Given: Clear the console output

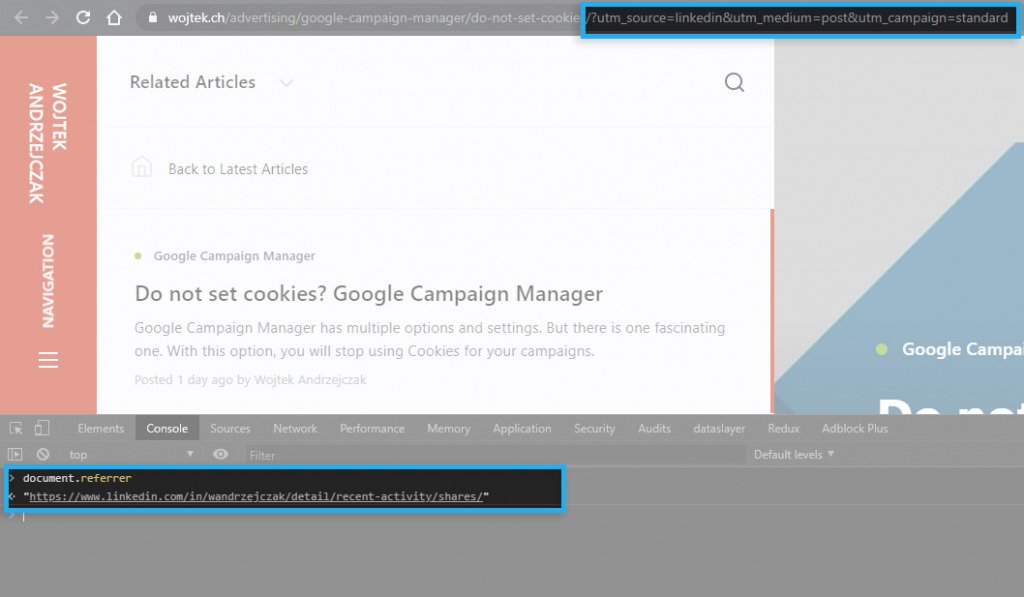Looking at the screenshot, I should pos(43,455).
